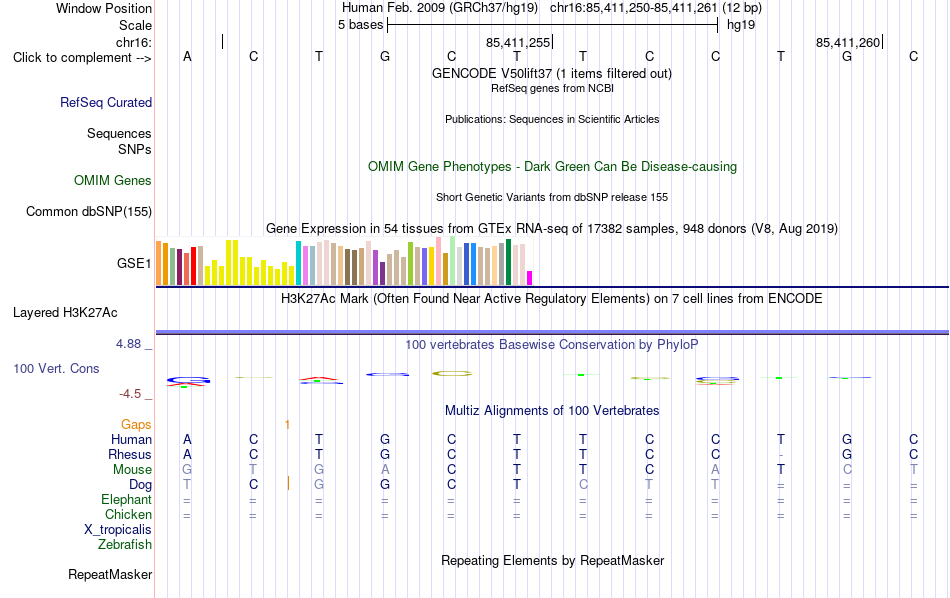The height and width of the screenshot is (598, 950).
Task: Click the '-' gap in the Rhesus row
Action: (x=781, y=455)
